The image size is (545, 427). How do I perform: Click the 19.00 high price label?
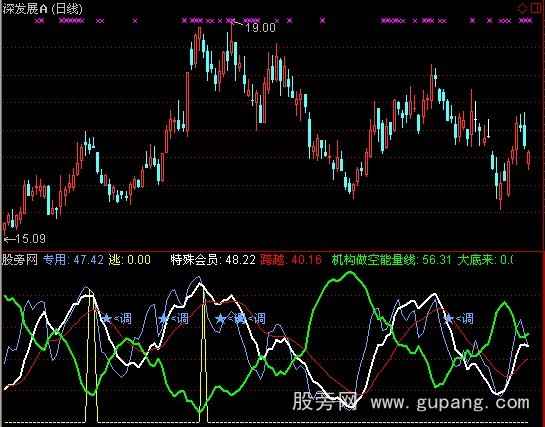[x=260, y=27]
